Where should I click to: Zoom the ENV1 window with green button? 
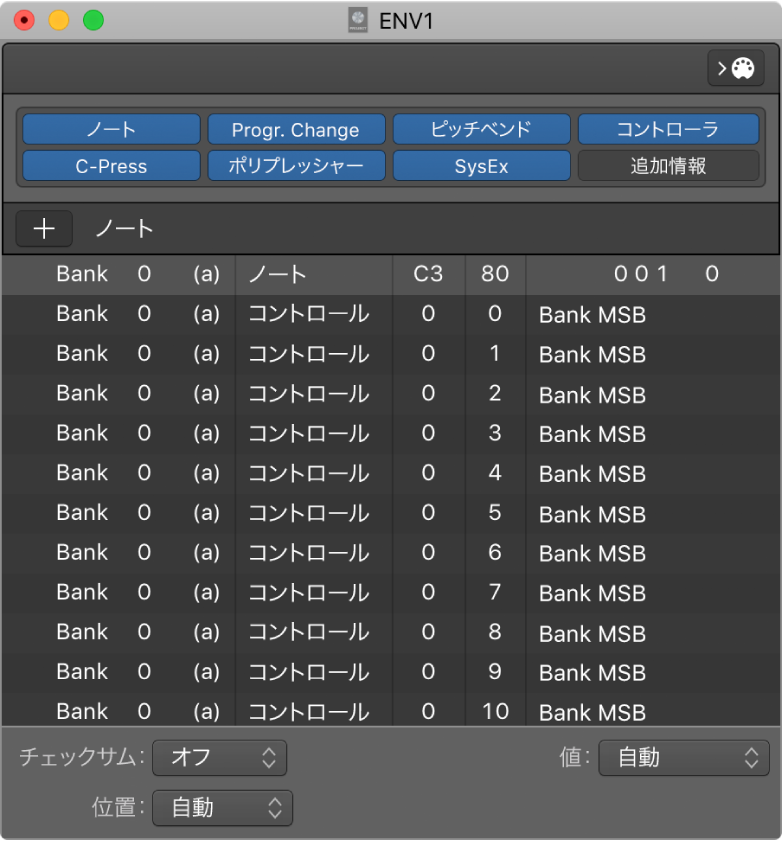tap(93, 20)
